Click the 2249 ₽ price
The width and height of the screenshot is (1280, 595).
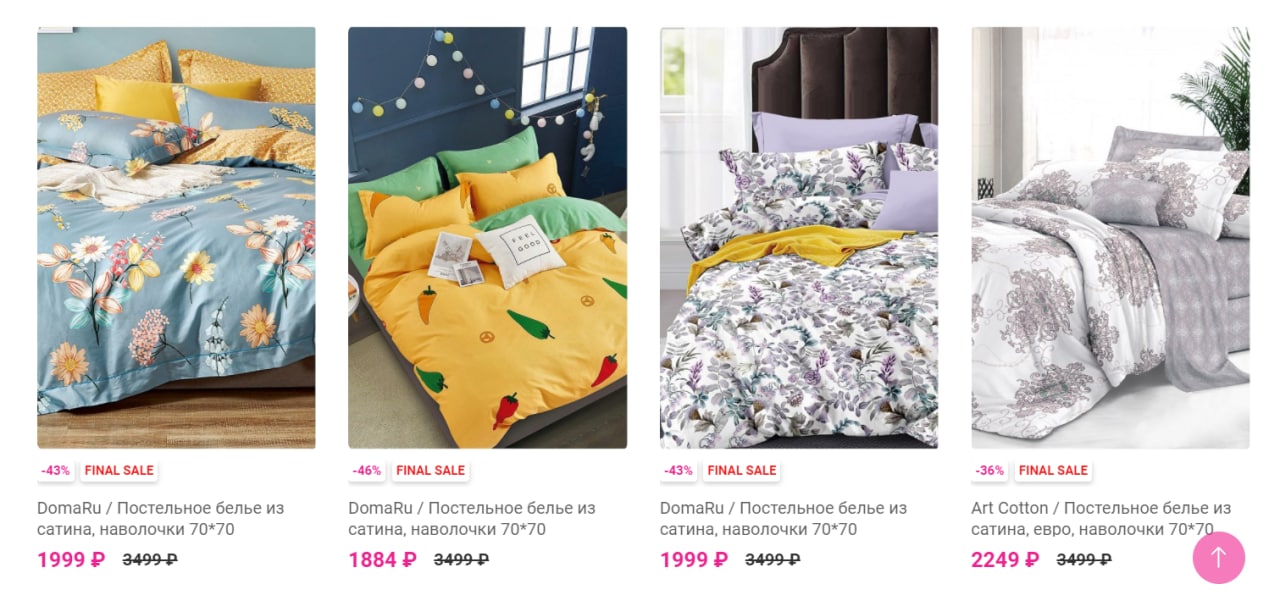coord(1005,560)
